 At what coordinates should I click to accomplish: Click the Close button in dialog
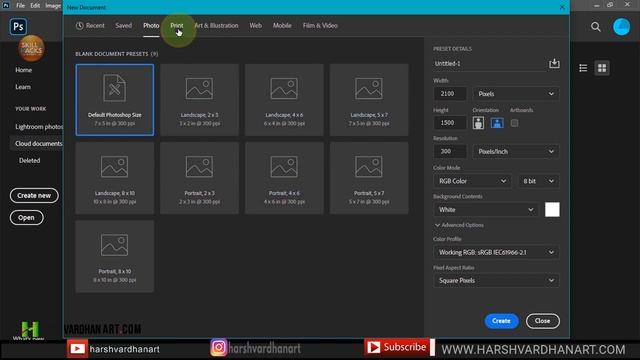tap(542, 321)
